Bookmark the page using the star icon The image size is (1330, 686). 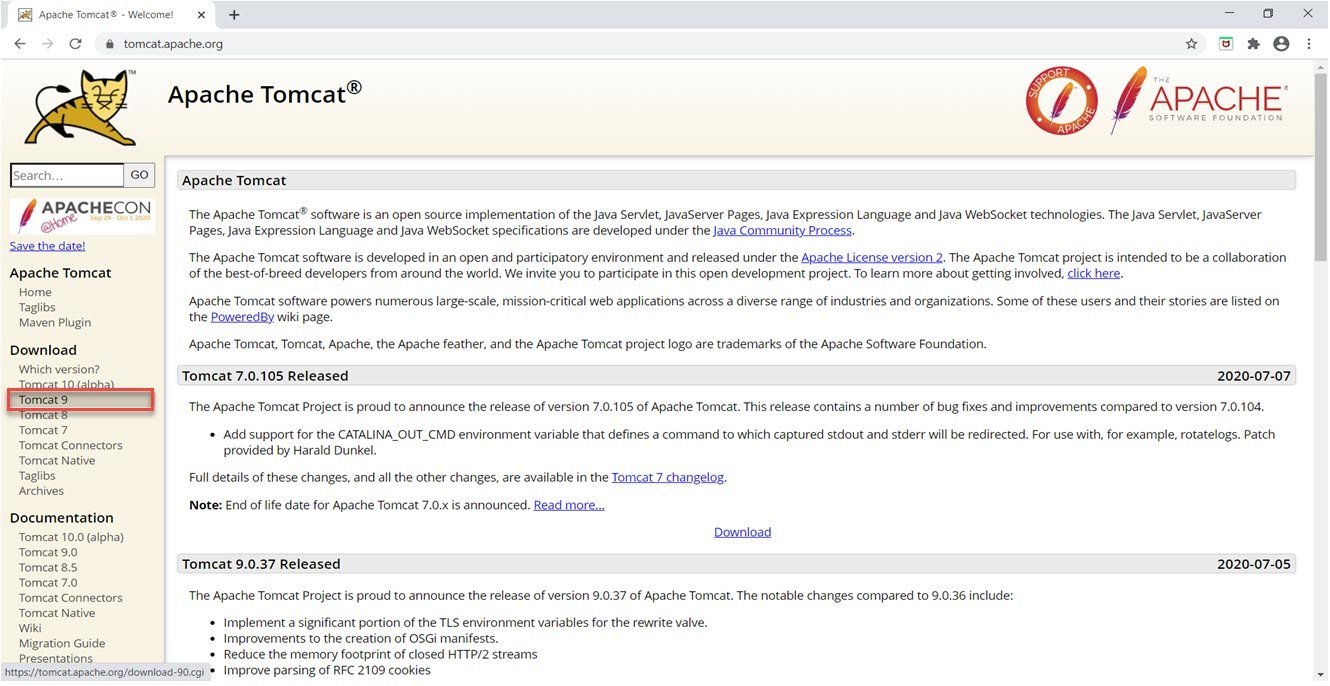[1191, 43]
